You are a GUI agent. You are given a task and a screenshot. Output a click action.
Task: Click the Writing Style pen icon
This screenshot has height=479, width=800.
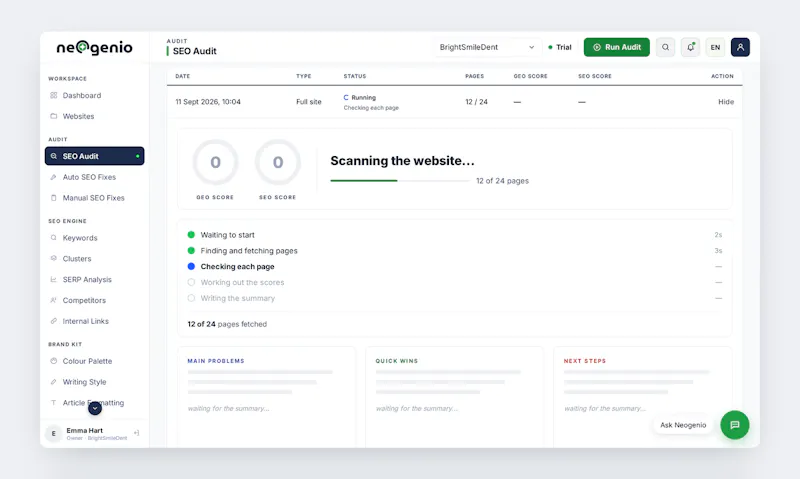(x=54, y=382)
